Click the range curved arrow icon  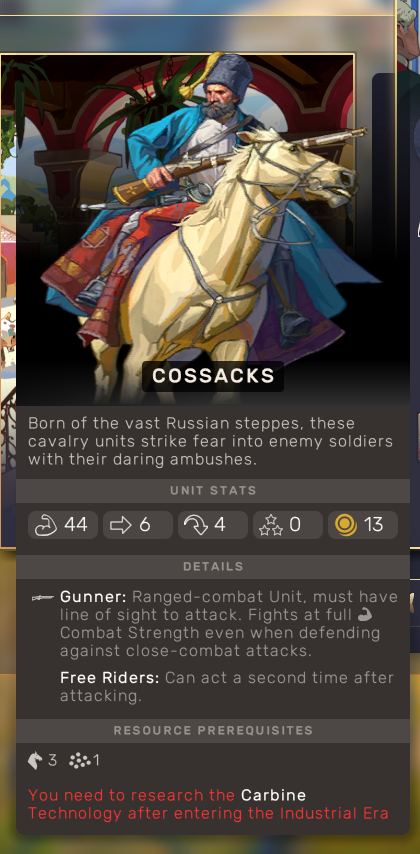tap(196, 525)
